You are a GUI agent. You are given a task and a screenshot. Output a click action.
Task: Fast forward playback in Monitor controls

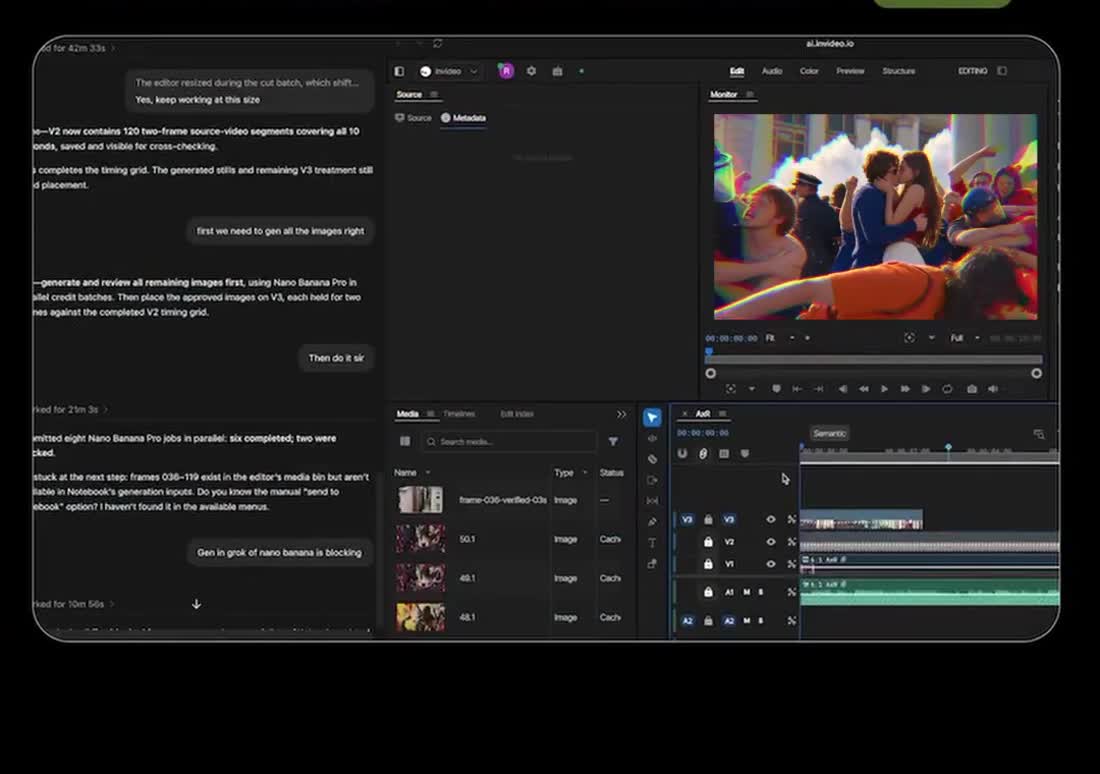(905, 389)
